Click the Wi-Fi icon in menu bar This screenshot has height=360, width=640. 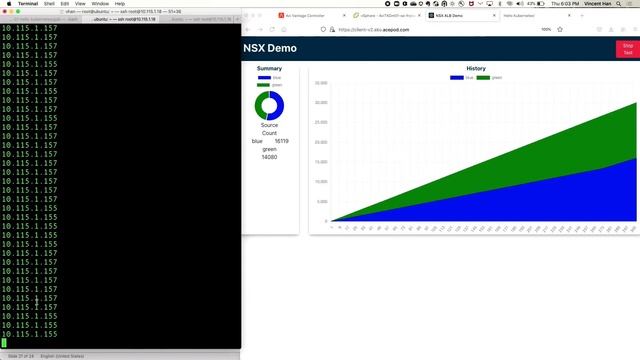pyautogui.click(x=510, y=4)
